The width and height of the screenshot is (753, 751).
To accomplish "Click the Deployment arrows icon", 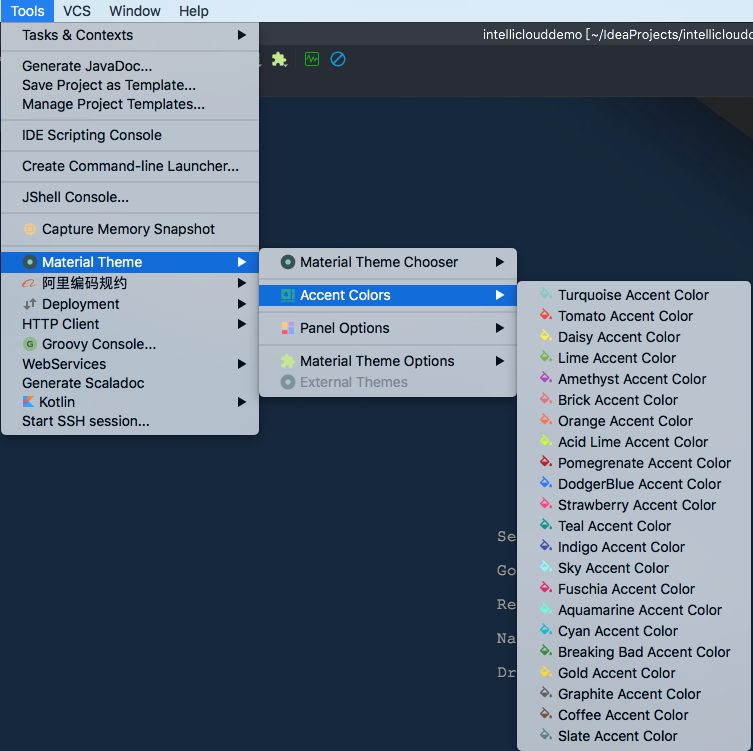I will [30, 304].
